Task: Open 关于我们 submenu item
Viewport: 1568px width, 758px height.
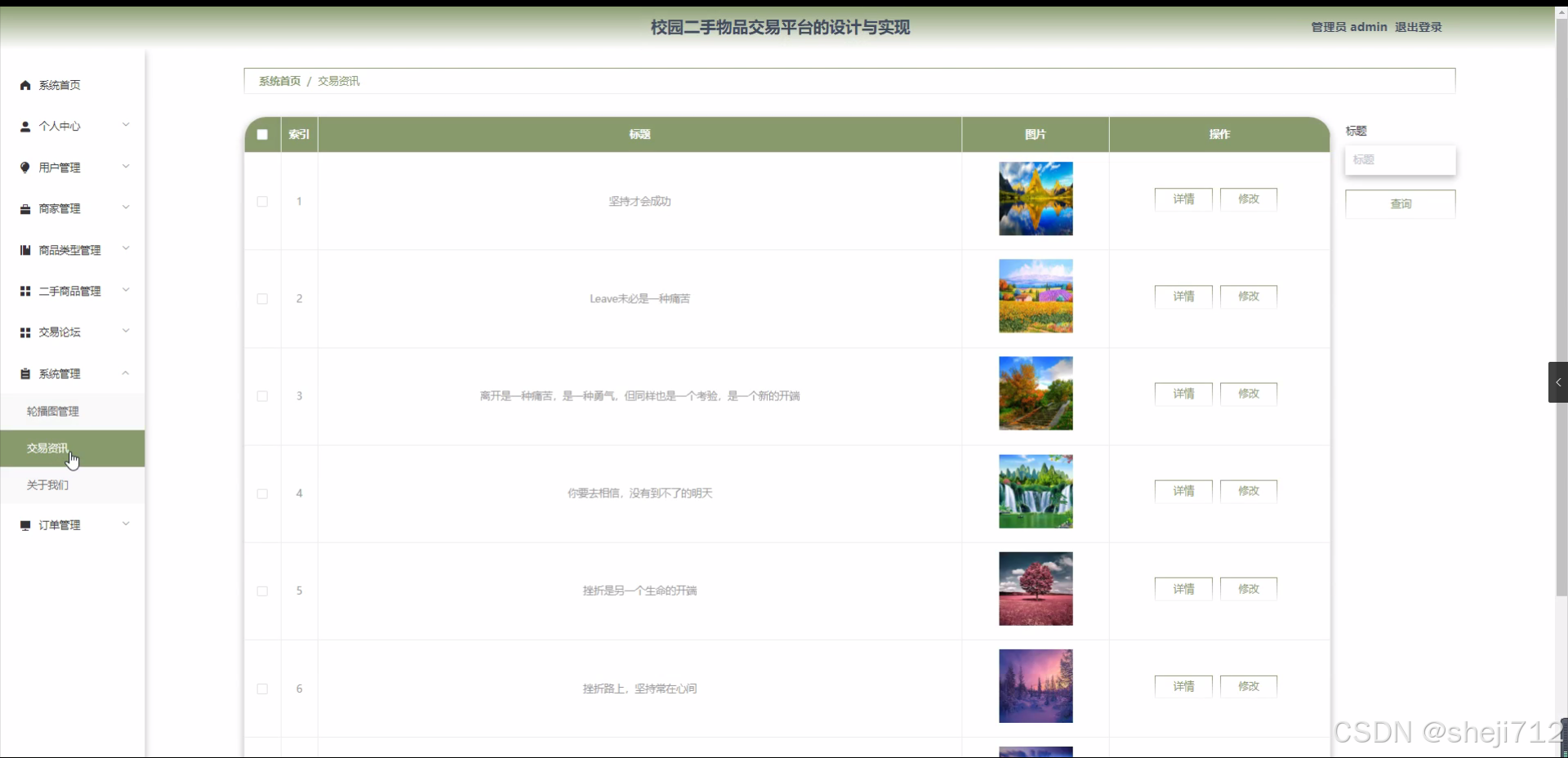Action: [x=73, y=485]
